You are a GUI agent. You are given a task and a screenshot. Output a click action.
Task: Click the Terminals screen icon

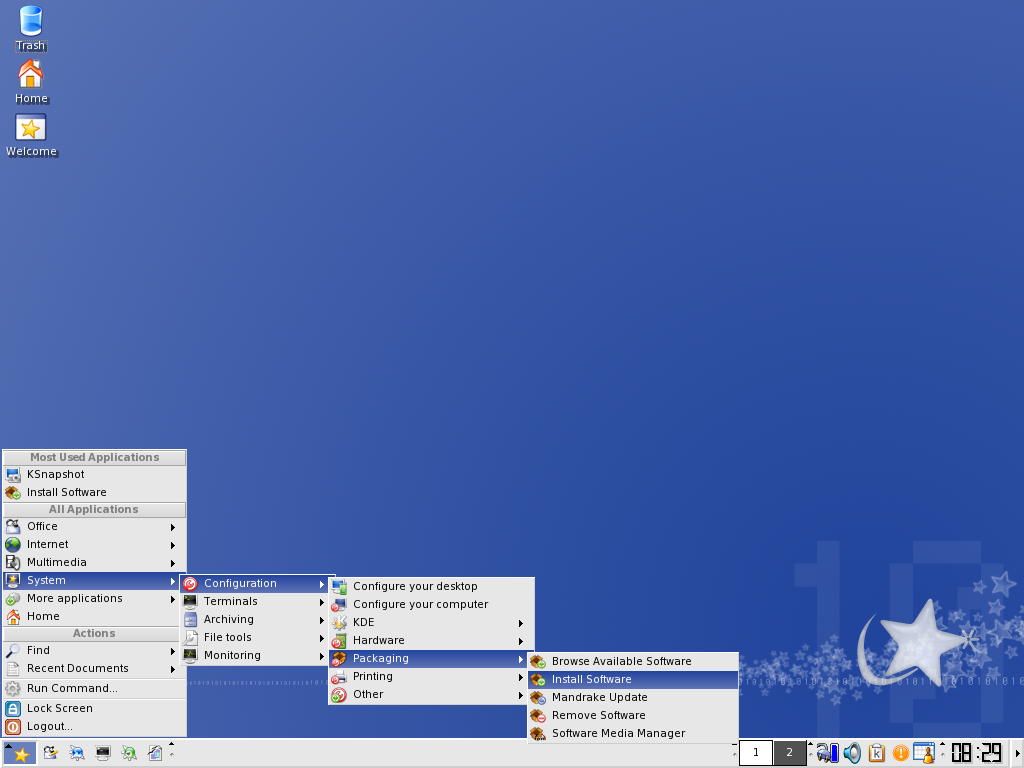pyautogui.click(x=190, y=601)
